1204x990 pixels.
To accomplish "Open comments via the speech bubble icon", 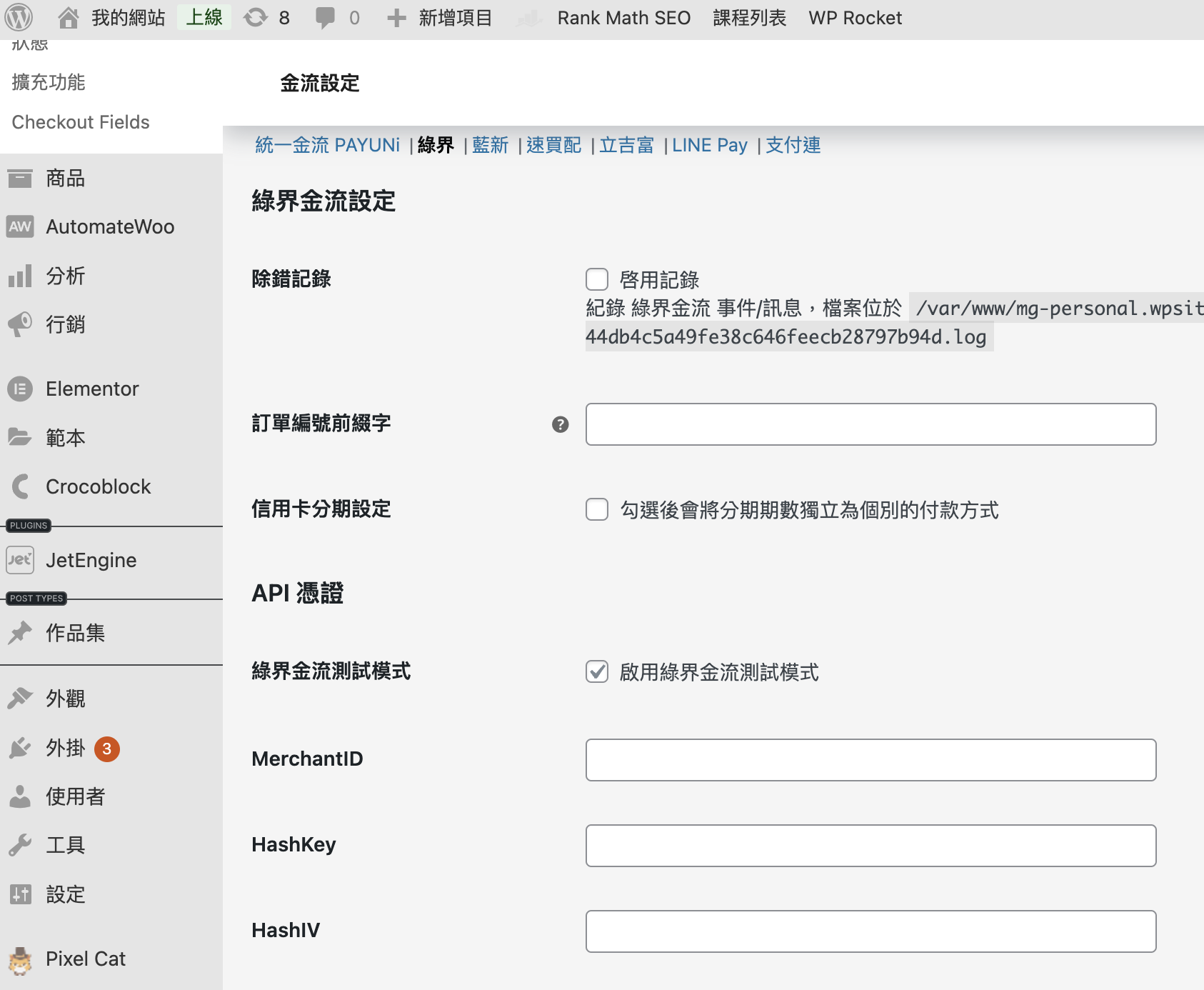I will click(325, 17).
